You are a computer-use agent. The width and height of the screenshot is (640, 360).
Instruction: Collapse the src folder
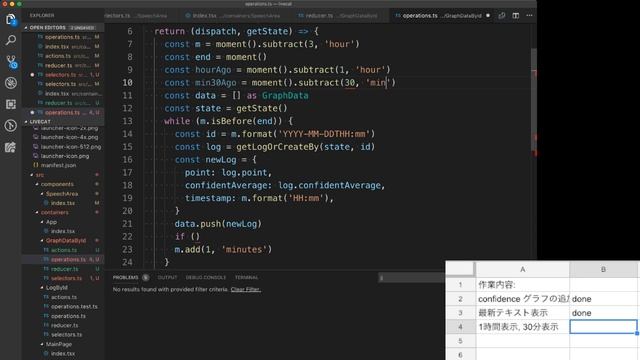coord(40,175)
